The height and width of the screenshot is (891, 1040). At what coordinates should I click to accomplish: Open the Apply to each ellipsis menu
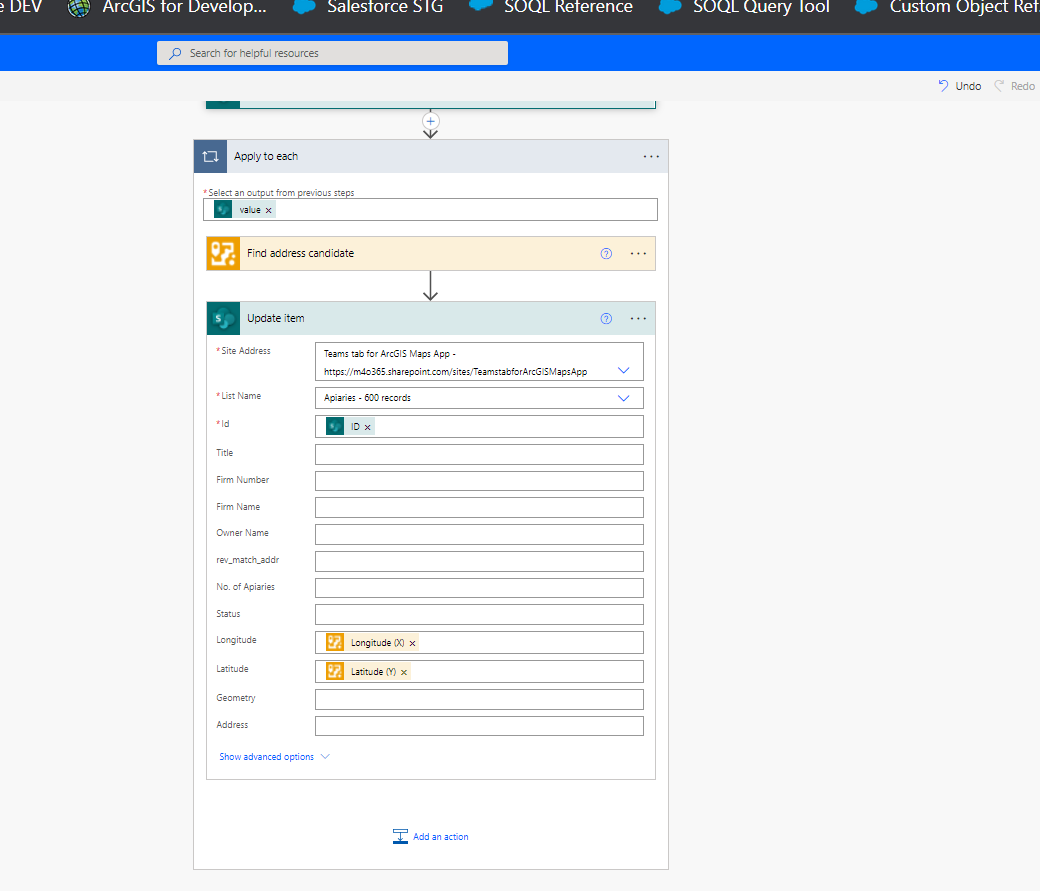[x=651, y=156]
